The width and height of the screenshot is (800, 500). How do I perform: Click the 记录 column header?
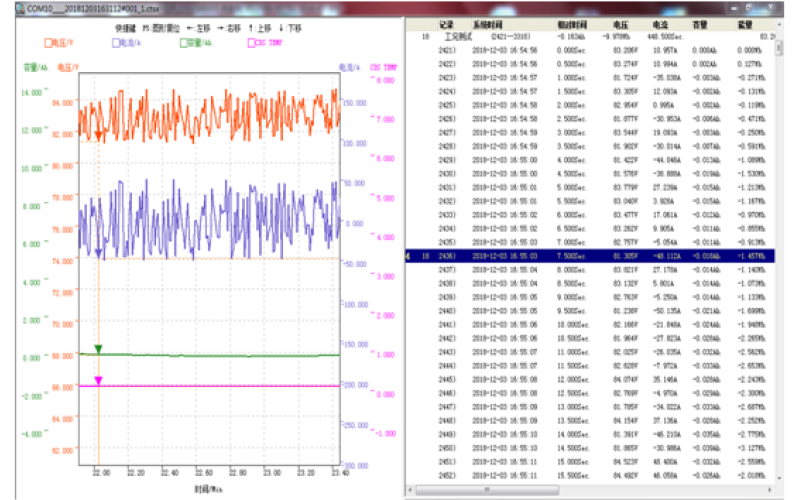pos(446,24)
